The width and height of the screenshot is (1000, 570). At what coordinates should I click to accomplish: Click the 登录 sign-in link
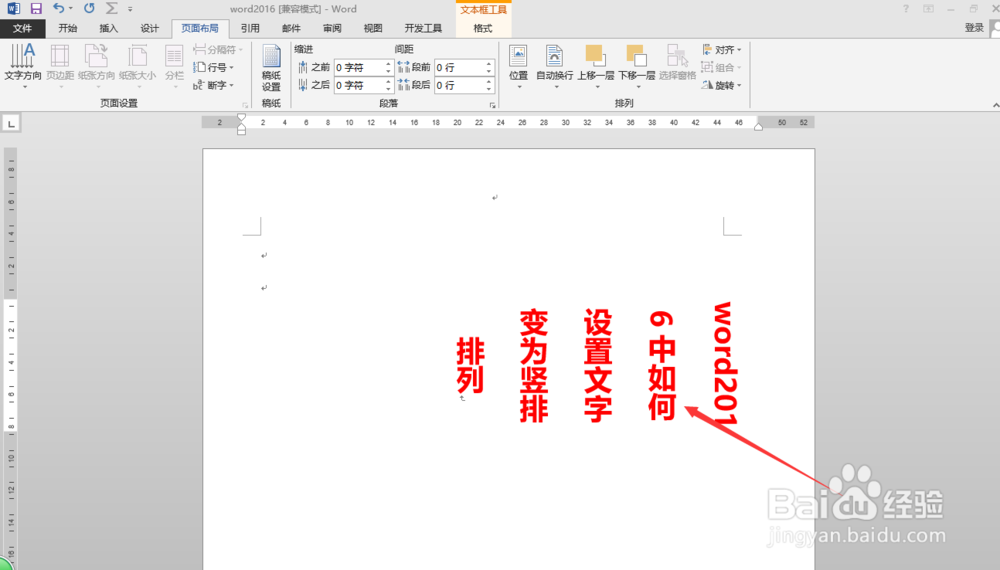point(974,28)
